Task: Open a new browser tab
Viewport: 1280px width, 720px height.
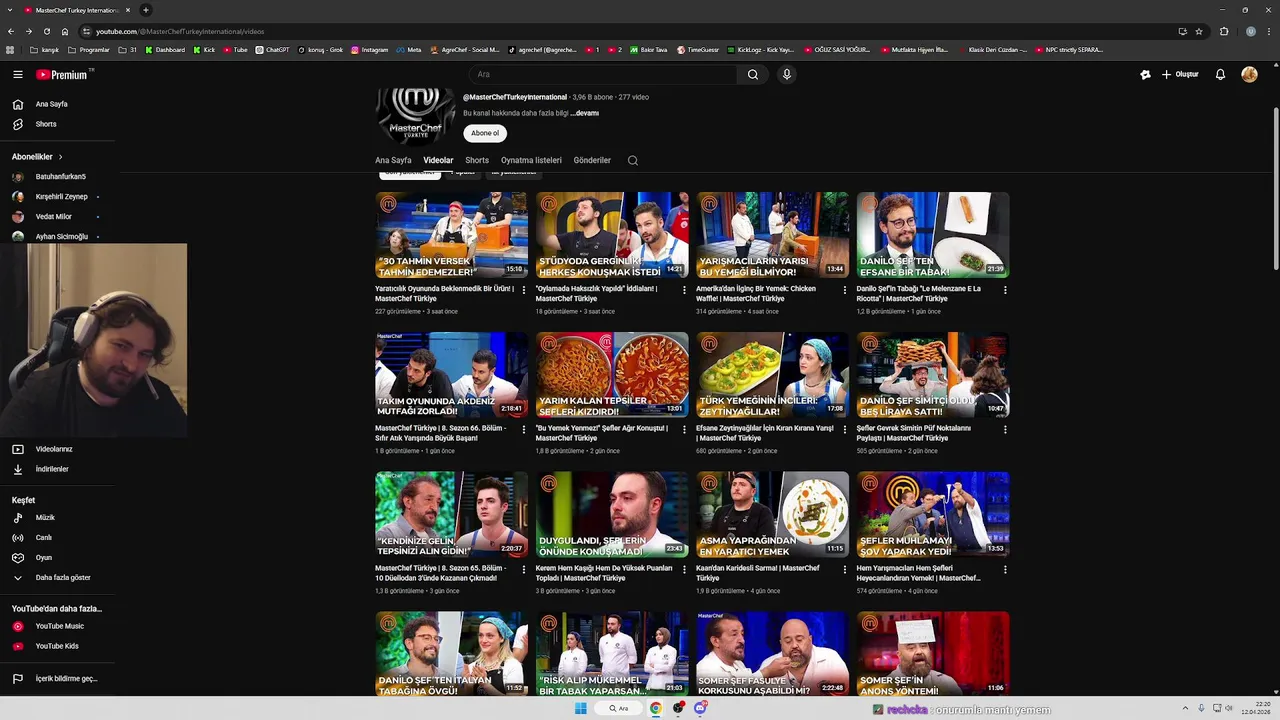Action: [146, 10]
